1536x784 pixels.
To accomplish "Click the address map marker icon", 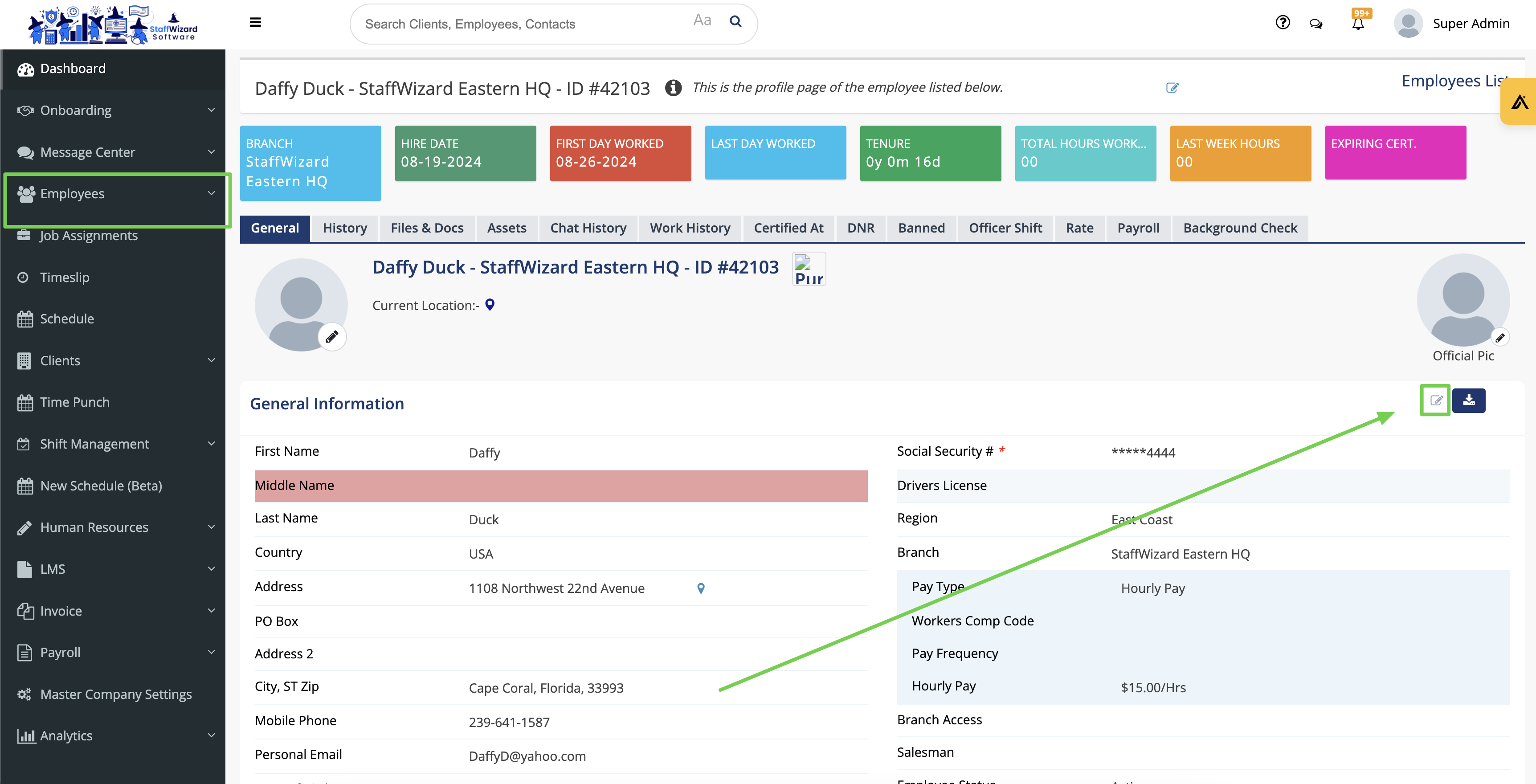I will (701, 588).
